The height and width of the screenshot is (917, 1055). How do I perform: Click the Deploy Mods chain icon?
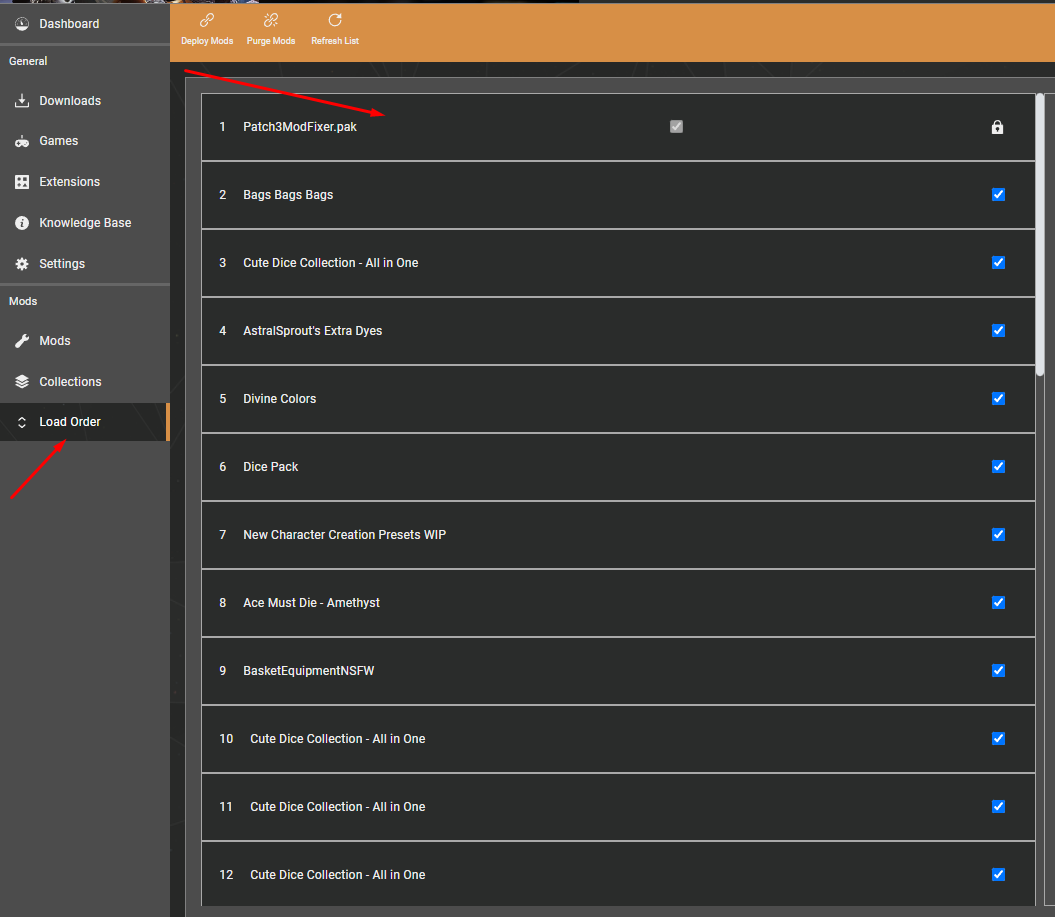tap(207, 20)
